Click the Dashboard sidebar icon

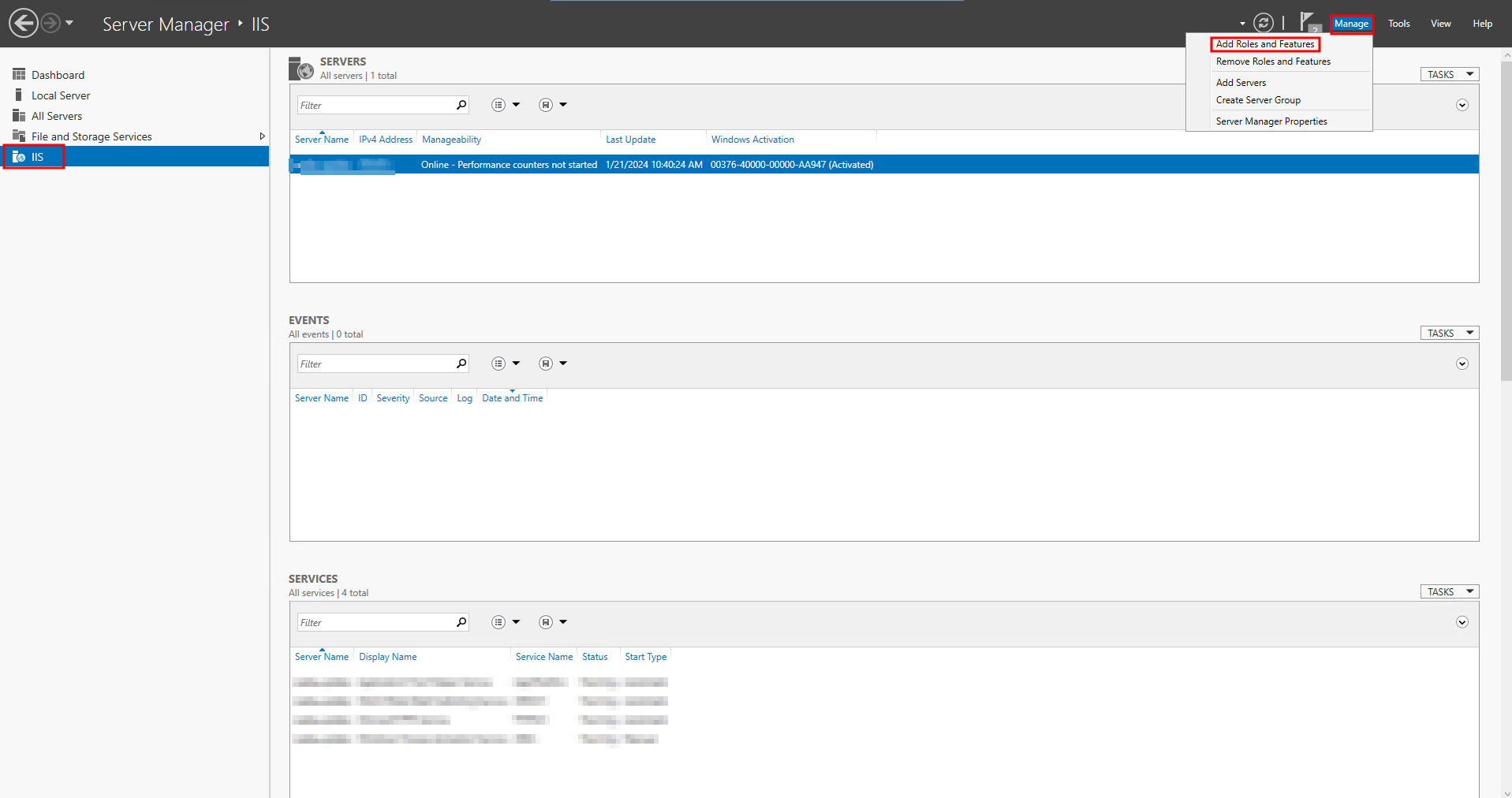[19, 74]
